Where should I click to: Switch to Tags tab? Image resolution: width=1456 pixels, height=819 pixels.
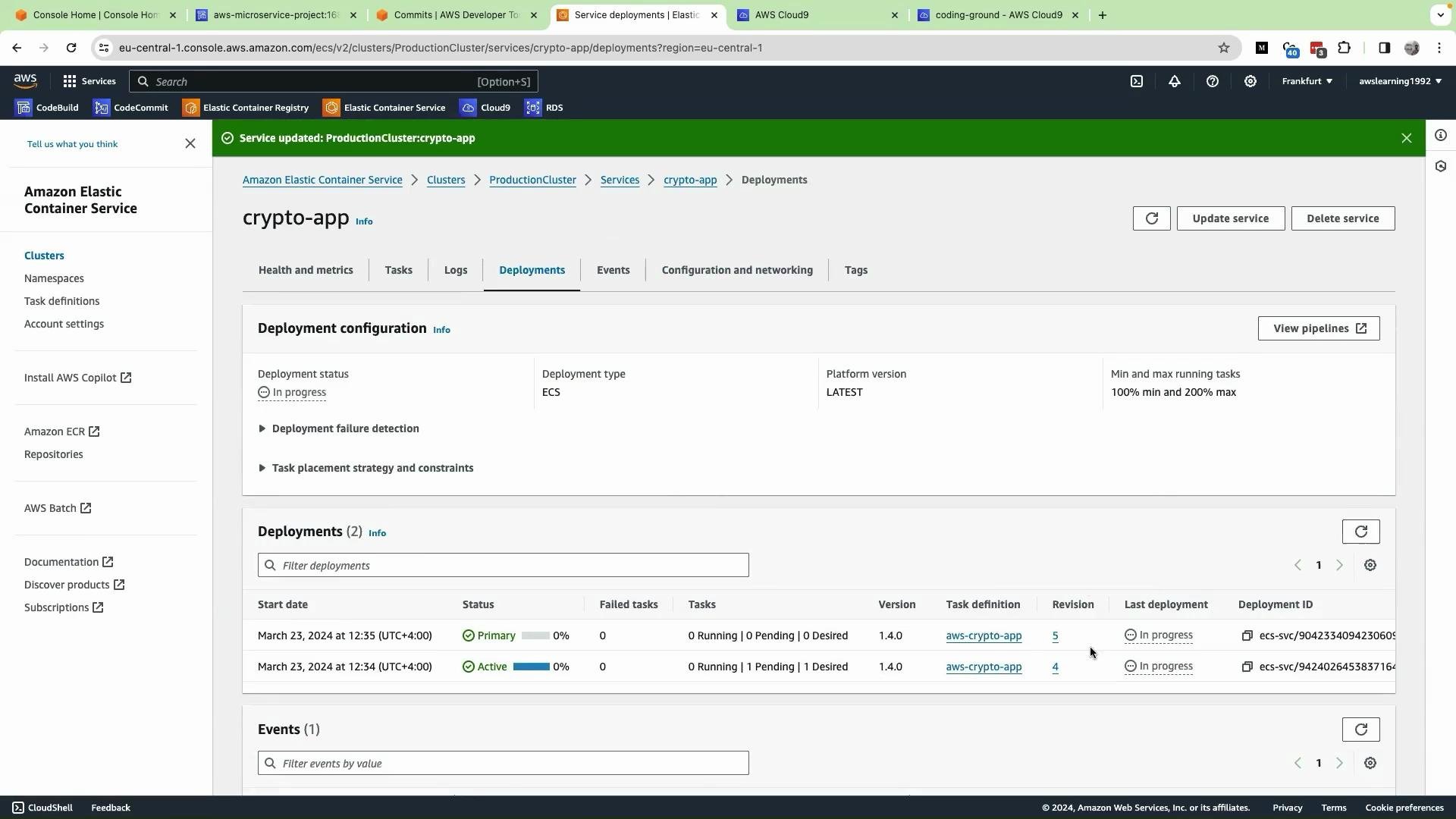point(855,270)
